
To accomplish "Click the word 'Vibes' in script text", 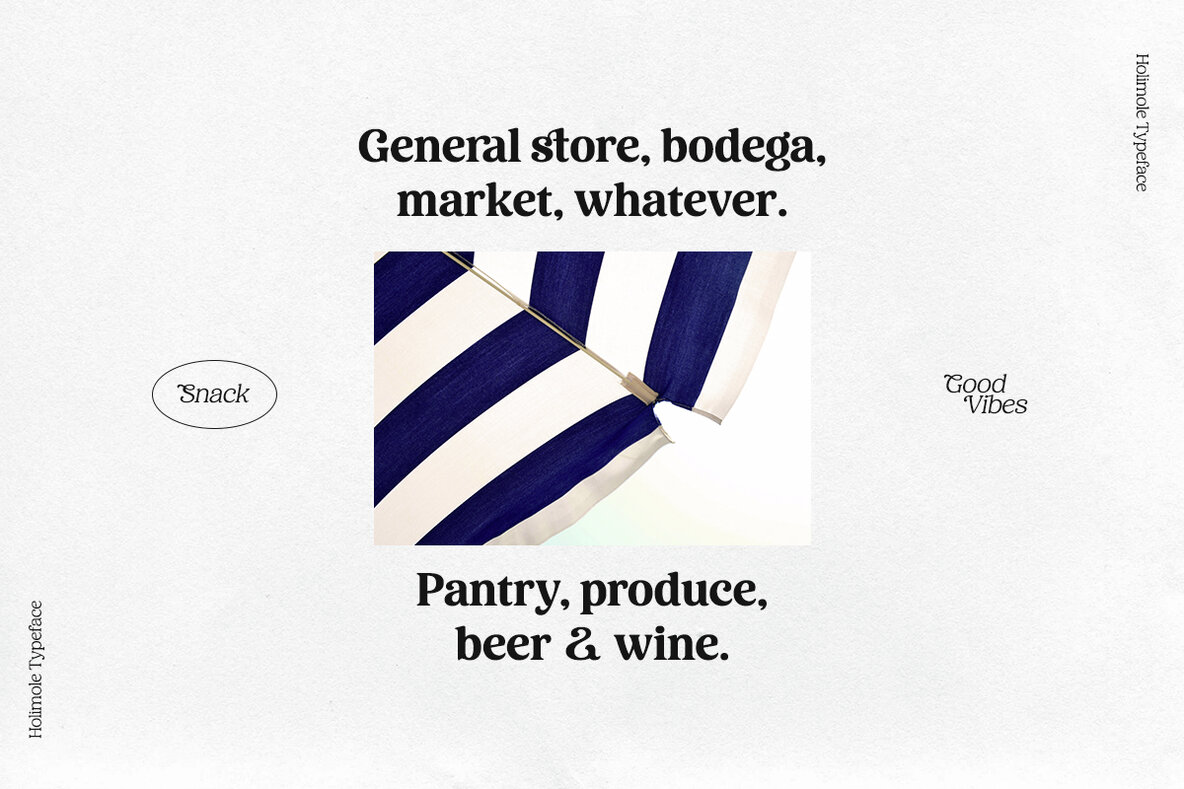I will point(997,405).
